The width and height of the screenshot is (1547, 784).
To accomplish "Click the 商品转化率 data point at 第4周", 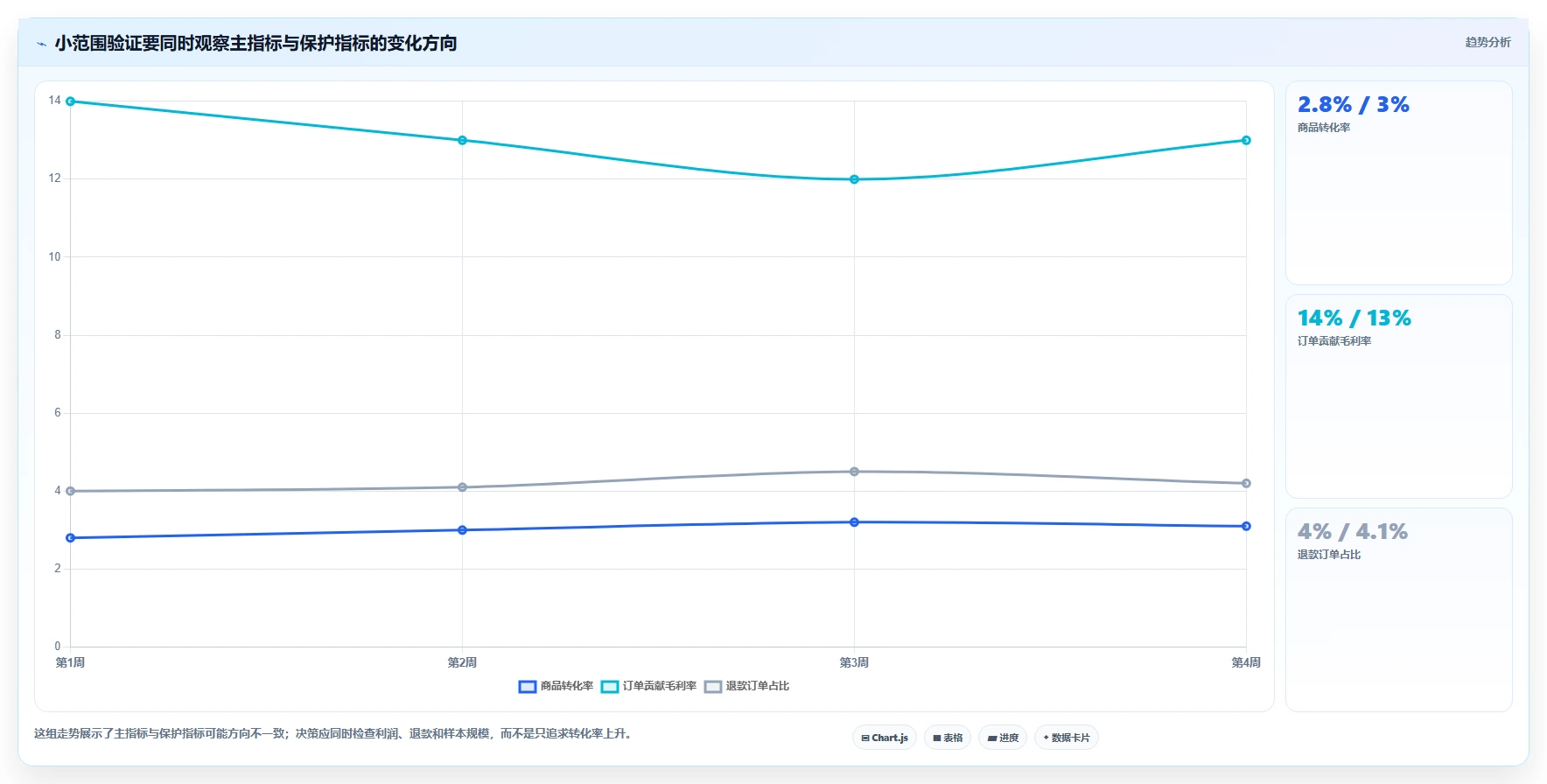I will [x=1246, y=526].
